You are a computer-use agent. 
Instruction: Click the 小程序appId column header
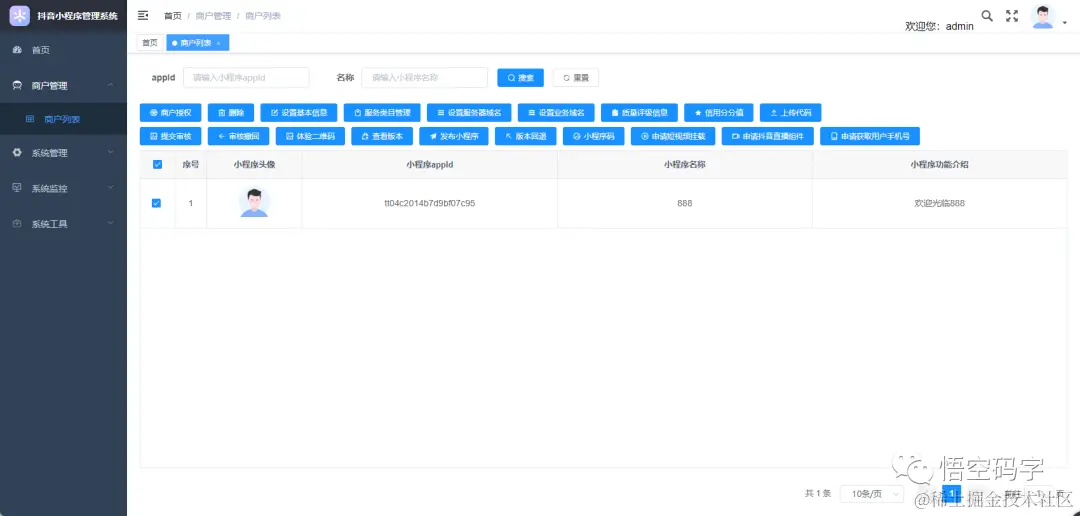[430, 165]
